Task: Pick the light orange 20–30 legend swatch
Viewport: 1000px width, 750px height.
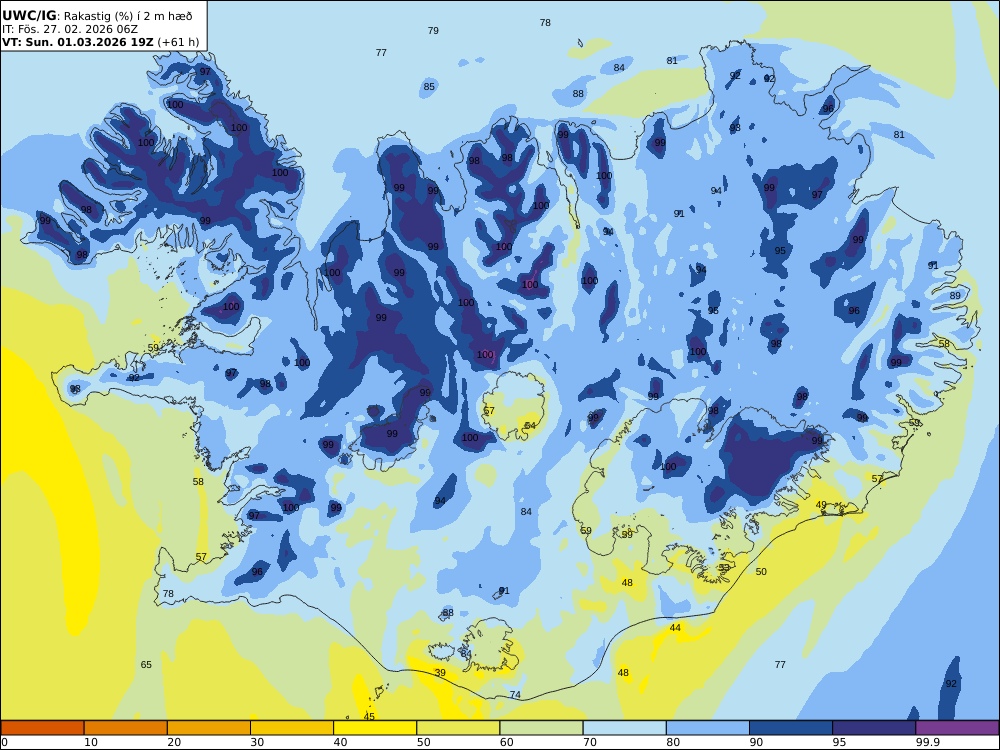Action: [209, 728]
